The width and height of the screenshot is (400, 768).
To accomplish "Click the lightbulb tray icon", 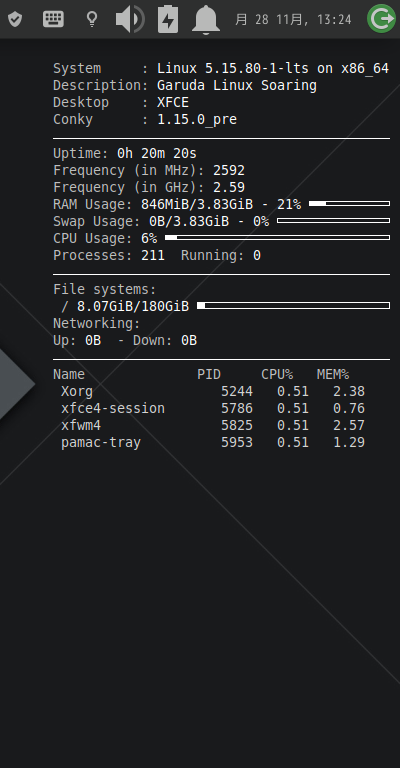I will coord(92,20).
